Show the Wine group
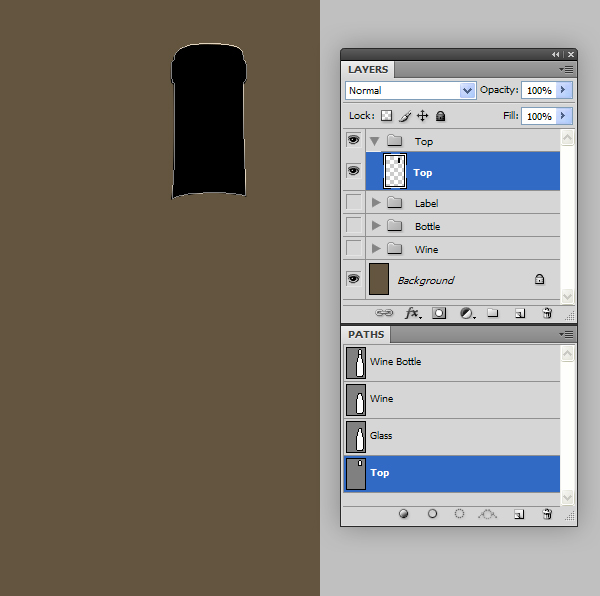 354,248
